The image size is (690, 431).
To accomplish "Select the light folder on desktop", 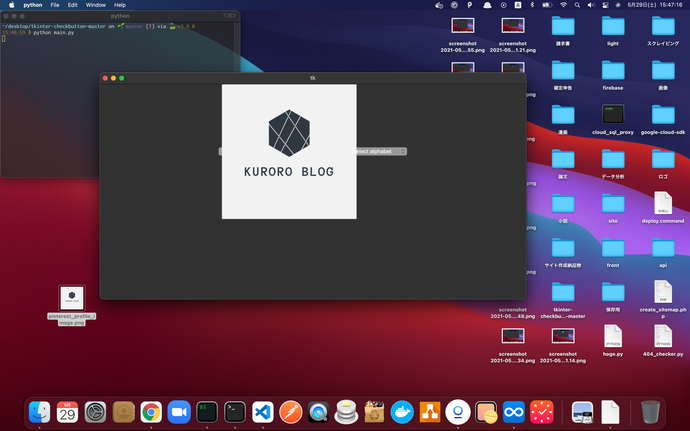I will coord(613,30).
